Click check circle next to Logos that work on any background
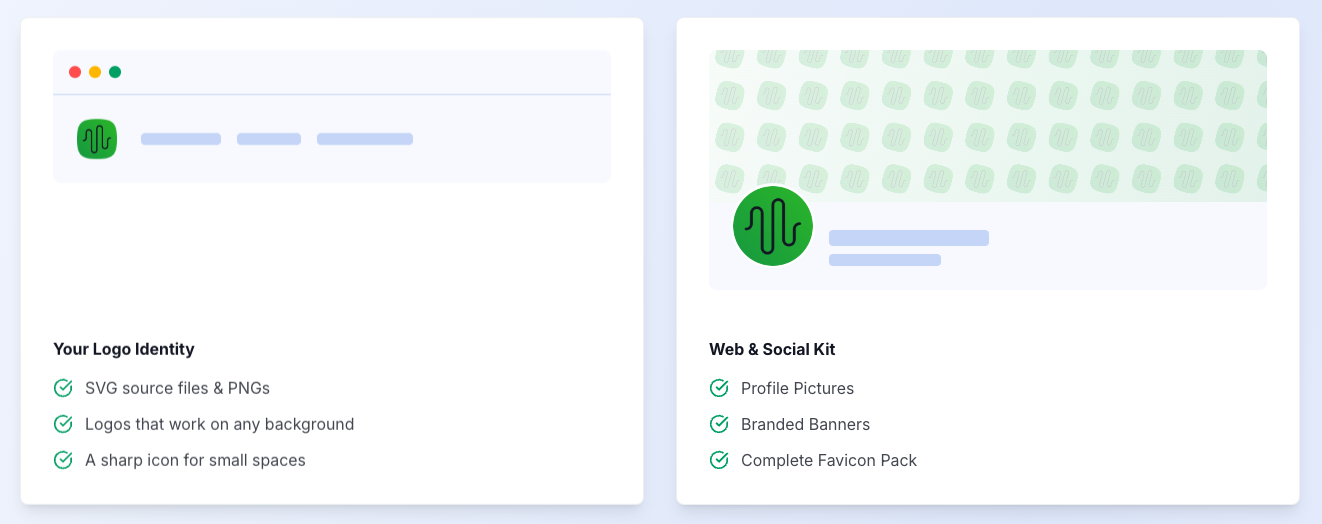The image size is (1322, 524). coord(63,424)
